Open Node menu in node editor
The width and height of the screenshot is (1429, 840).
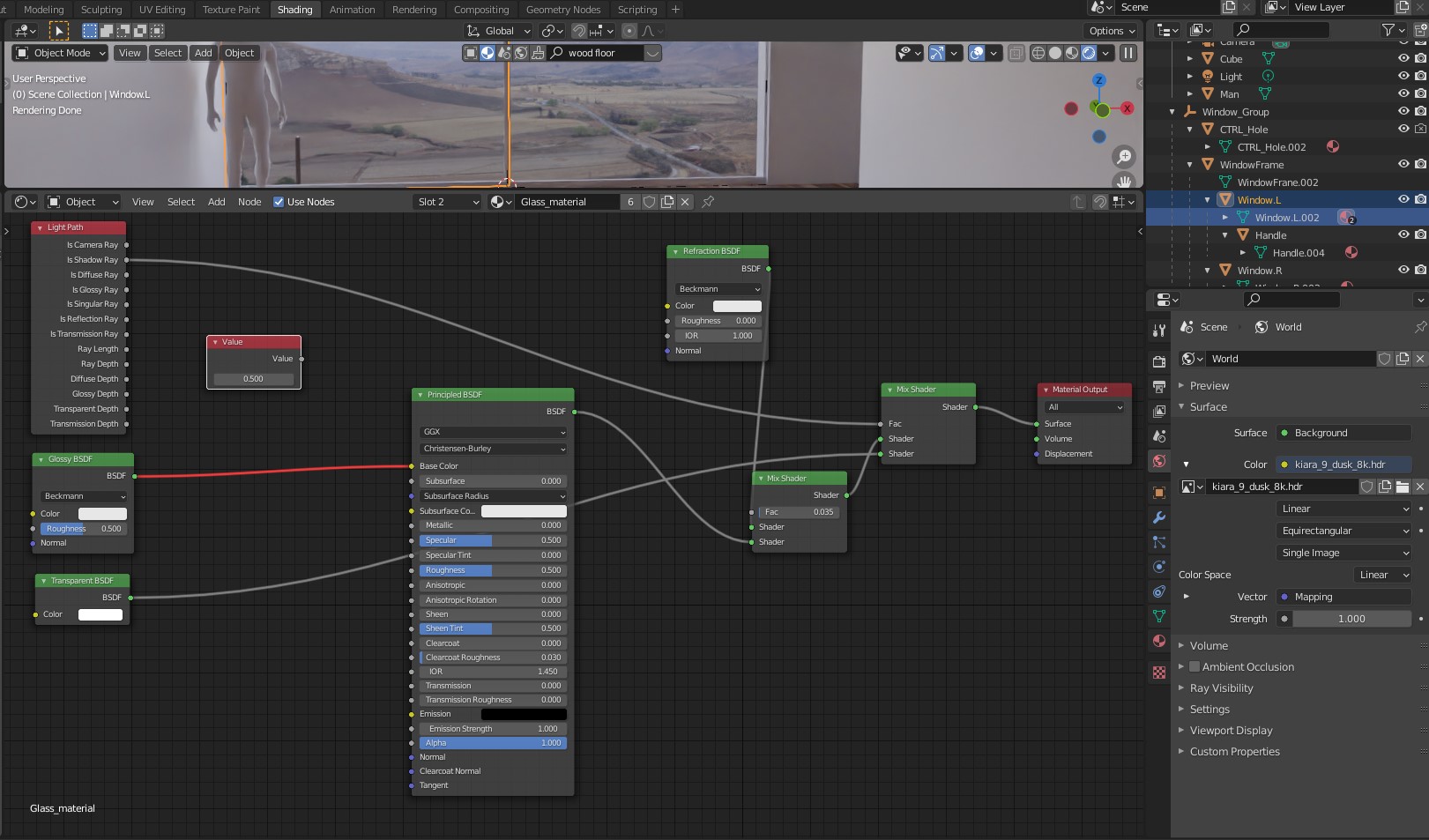pyautogui.click(x=249, y=202)
